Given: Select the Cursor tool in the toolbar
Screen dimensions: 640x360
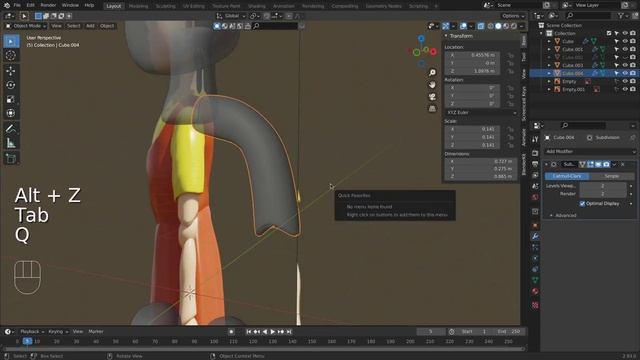Looking at the screenshot, I should pyautogui.click(x=11, y=56).
